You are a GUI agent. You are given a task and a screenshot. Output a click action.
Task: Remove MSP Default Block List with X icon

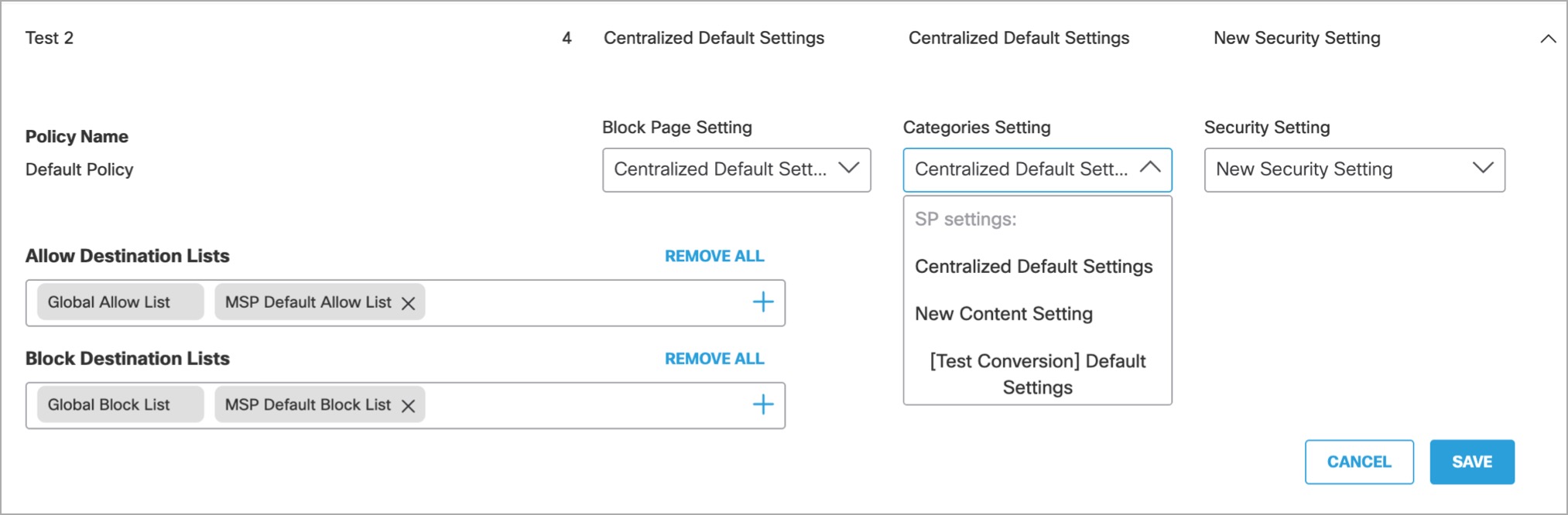408,406
